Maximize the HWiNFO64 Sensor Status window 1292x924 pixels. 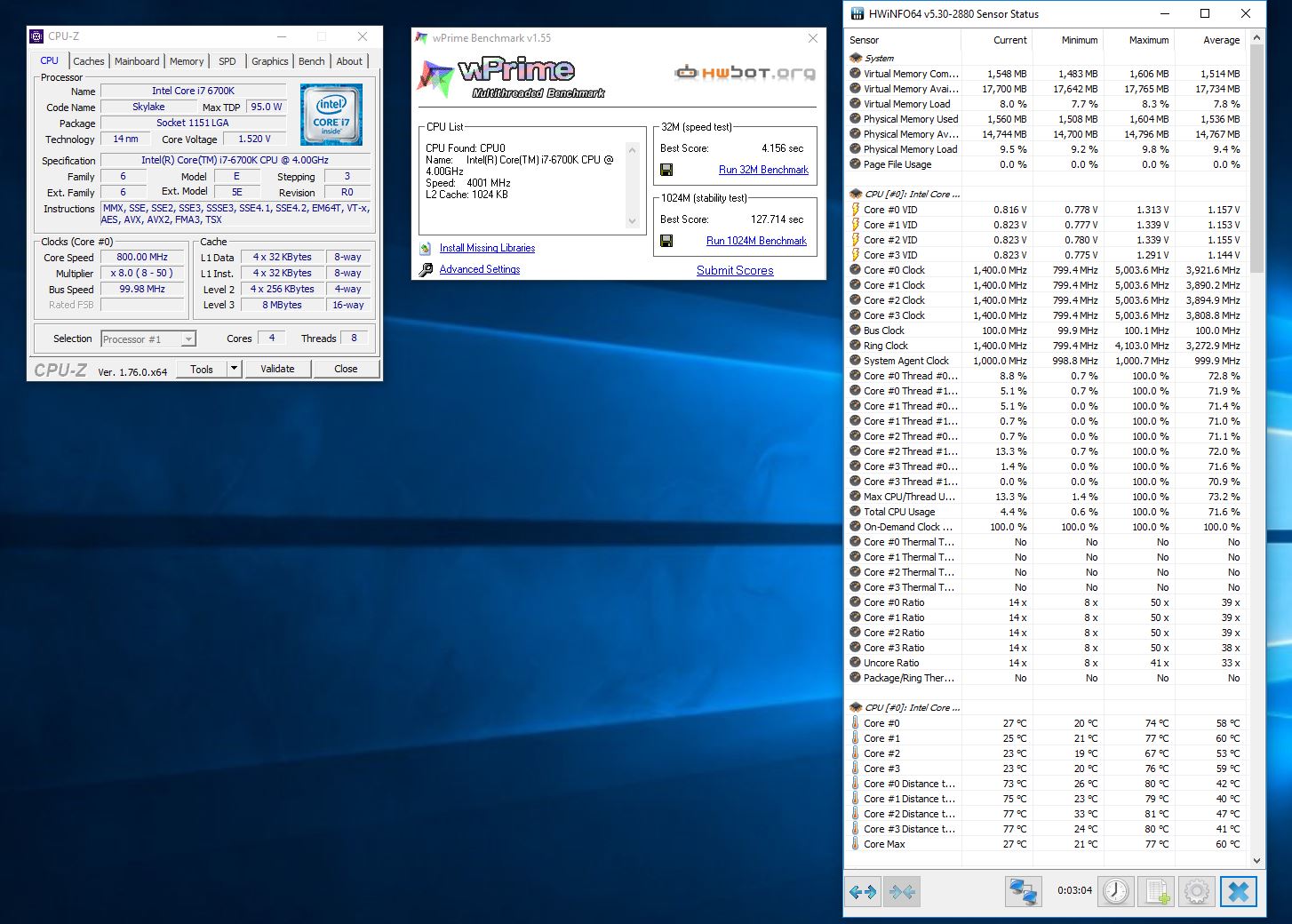(x=1205, y=13)
